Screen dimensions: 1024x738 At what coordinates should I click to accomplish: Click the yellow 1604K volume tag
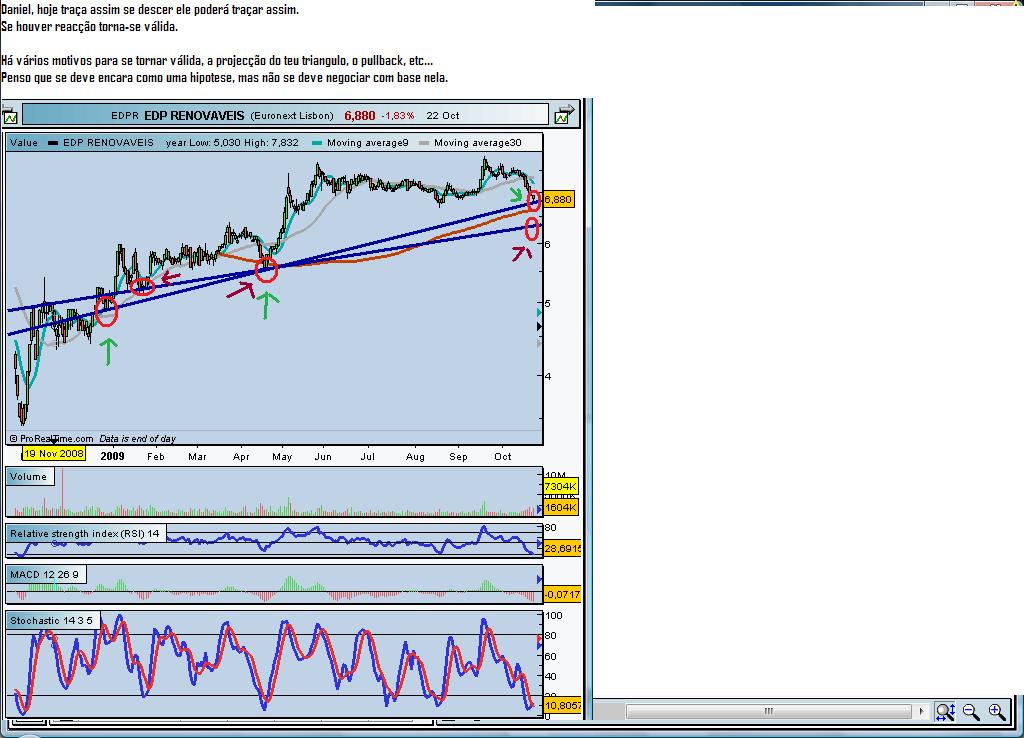pyautogui.click(x=560, y=507)
